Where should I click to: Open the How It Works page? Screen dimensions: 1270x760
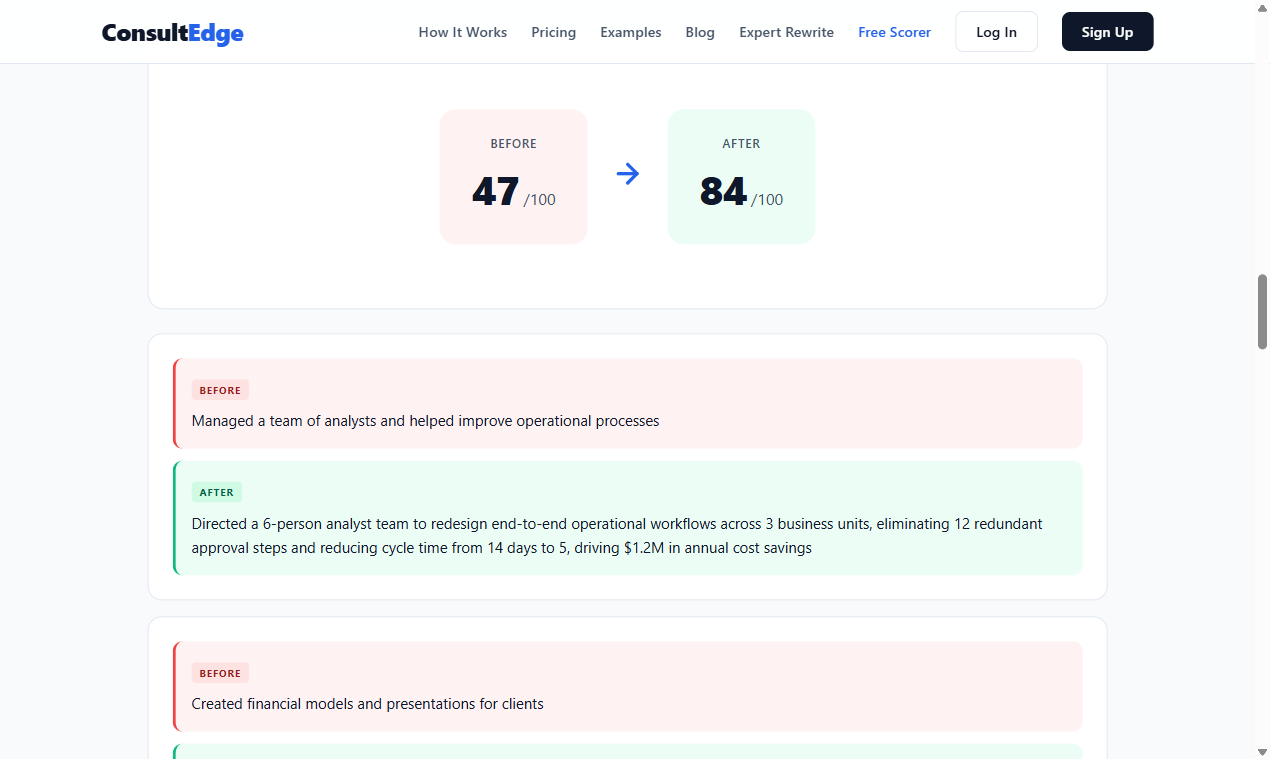[x=462, y=32]
